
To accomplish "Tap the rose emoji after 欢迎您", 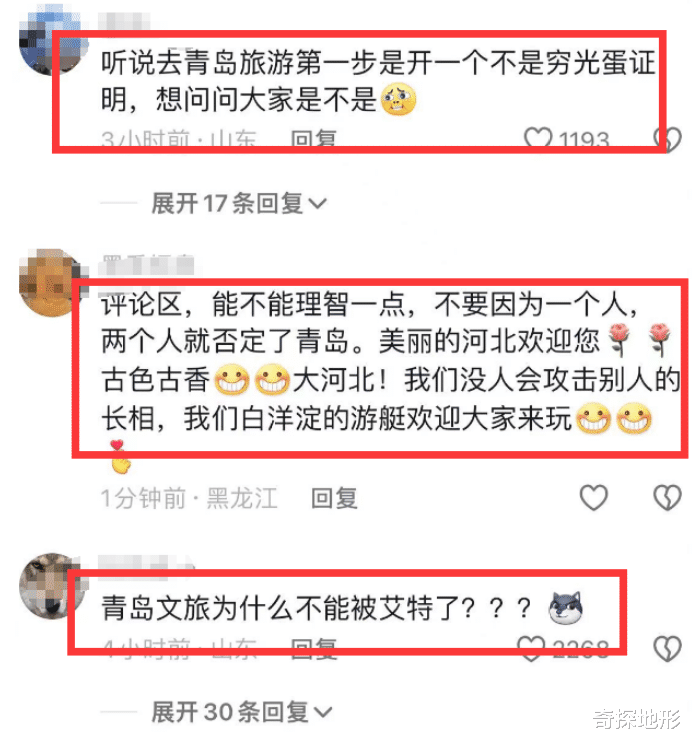I will pos(619,340).
